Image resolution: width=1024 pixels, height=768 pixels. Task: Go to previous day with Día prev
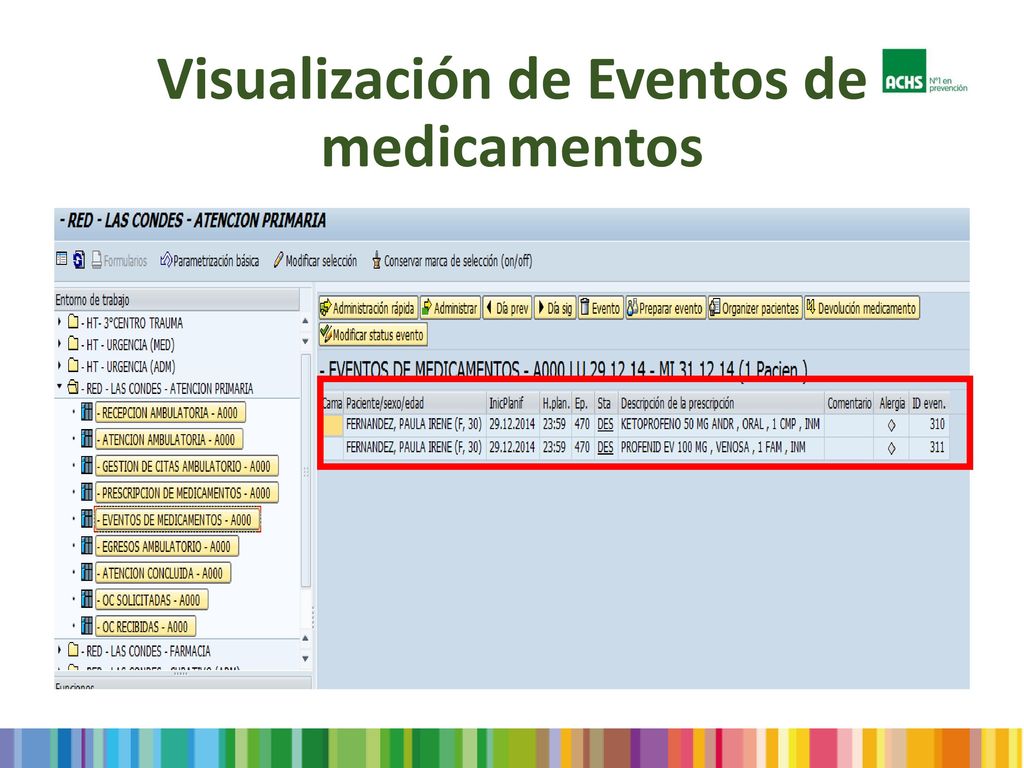507,308
